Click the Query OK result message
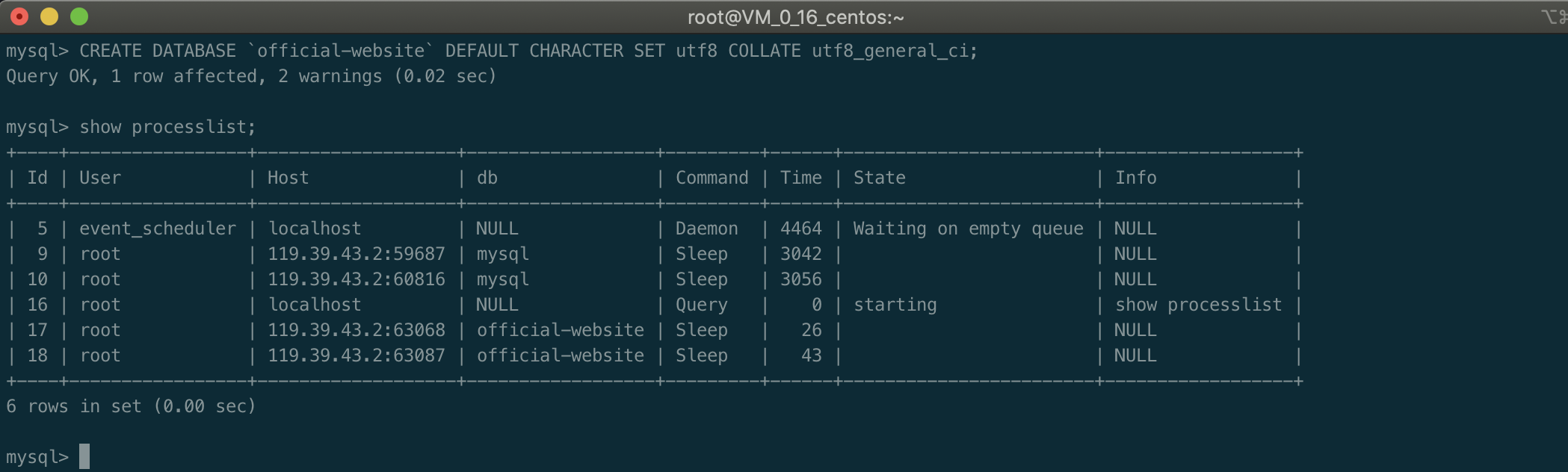This screenshot has width=1568, height=472. 250,75
